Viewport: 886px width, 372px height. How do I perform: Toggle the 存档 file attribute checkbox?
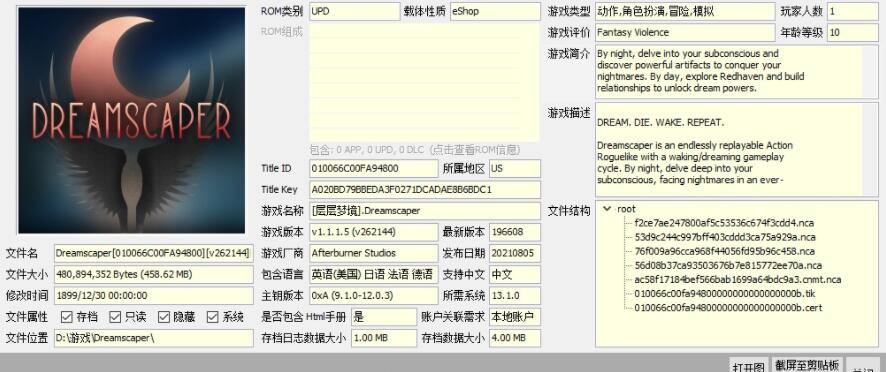[x=66, y=317]
